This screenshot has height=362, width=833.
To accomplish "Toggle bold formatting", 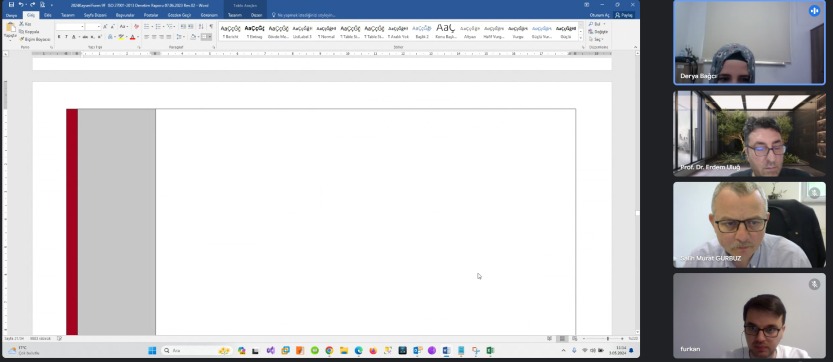I will pos(59,37).
